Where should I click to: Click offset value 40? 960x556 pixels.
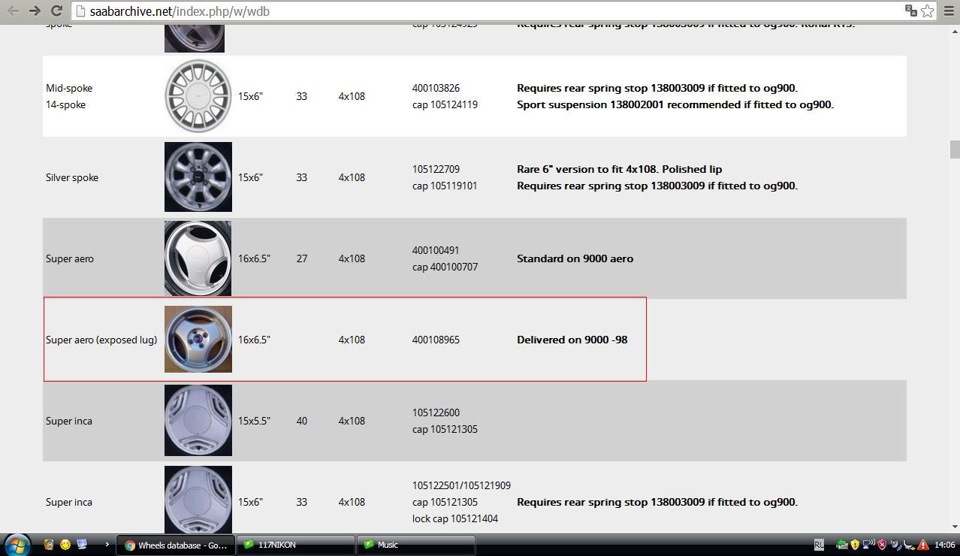tap(302, 421)
